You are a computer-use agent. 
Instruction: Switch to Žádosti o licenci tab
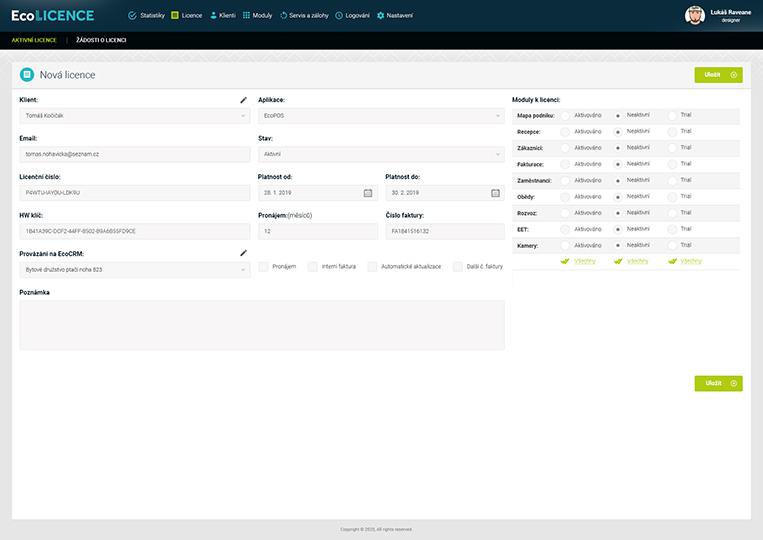101,40
